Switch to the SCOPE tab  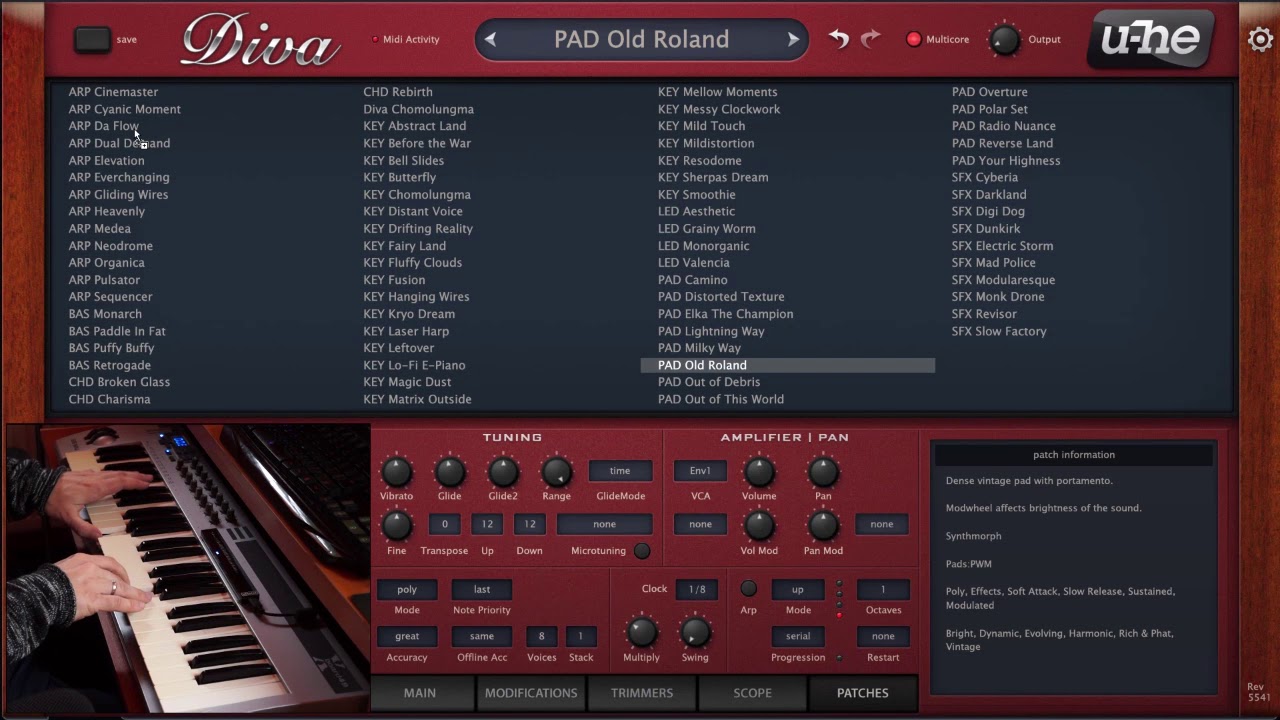[752, 693]
